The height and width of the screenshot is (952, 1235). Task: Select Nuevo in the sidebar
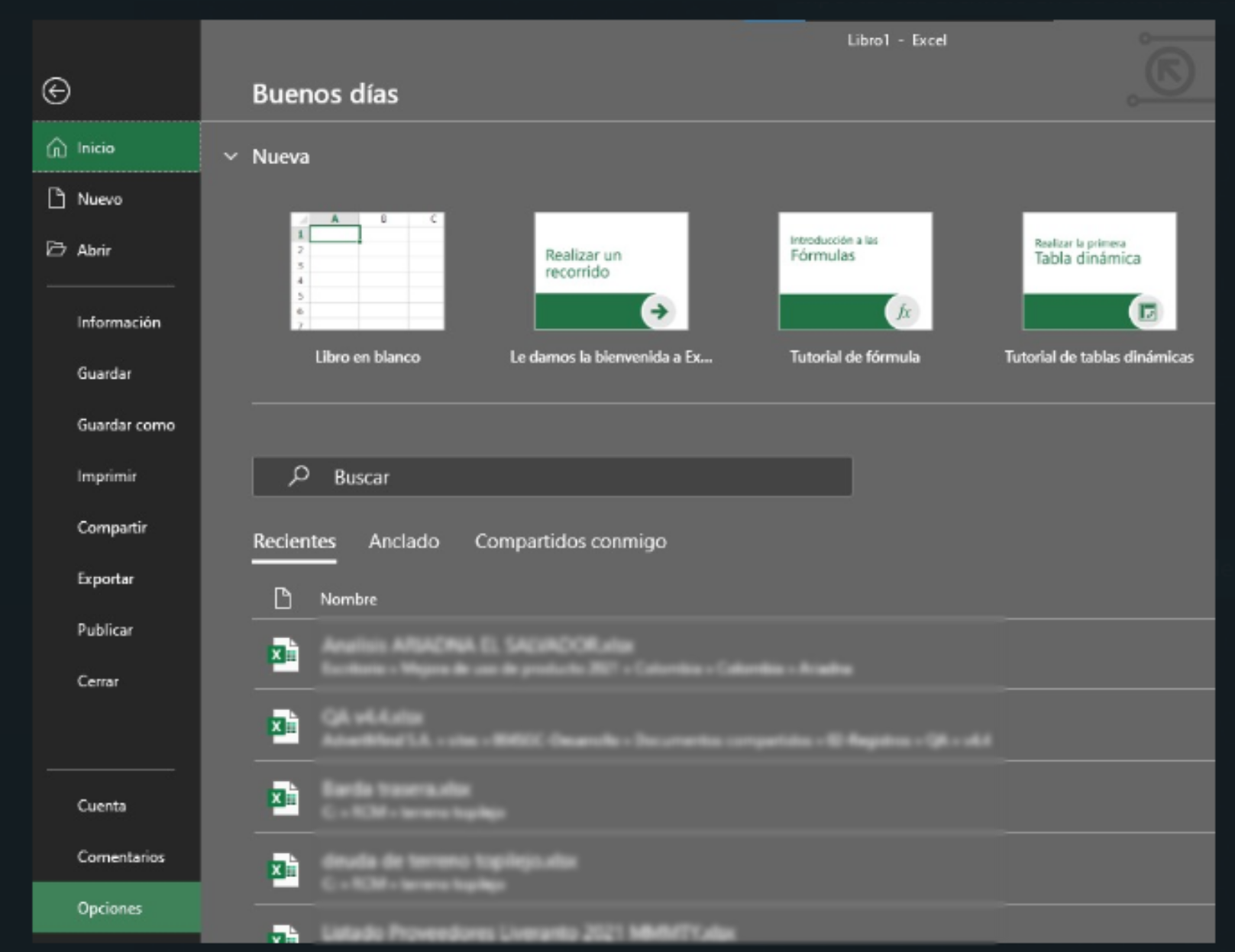(116, 198)
